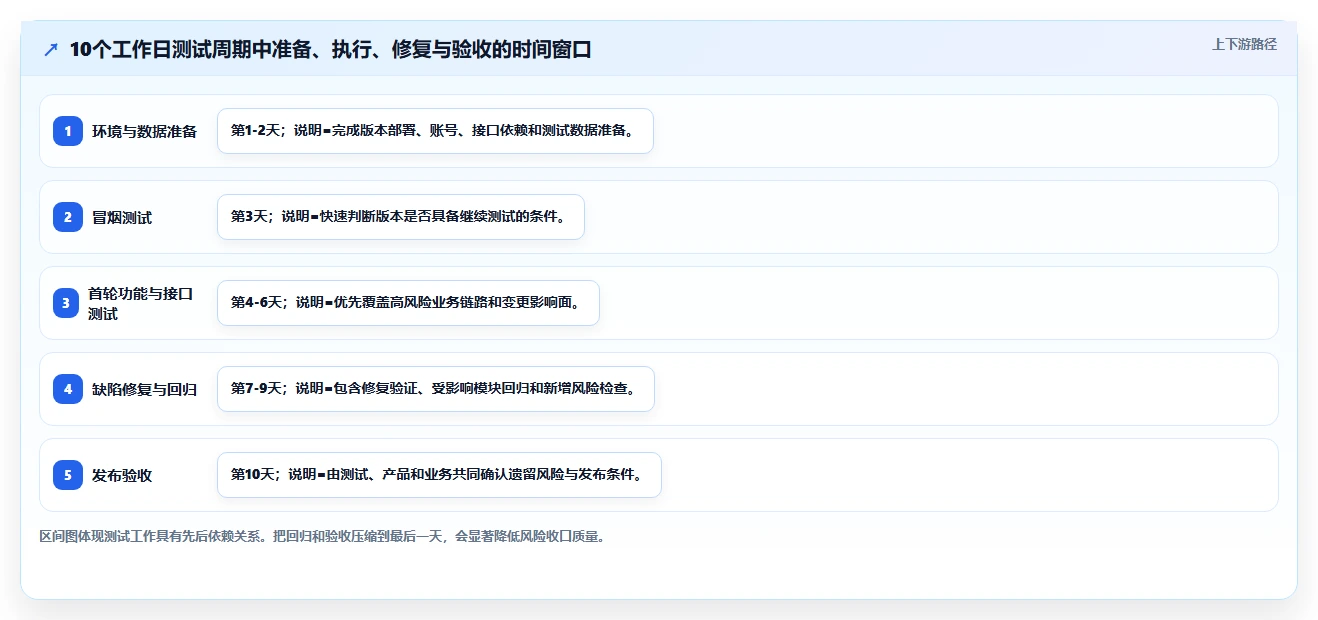
Task: Click the 第10天 description box
Action: [439, 475]
